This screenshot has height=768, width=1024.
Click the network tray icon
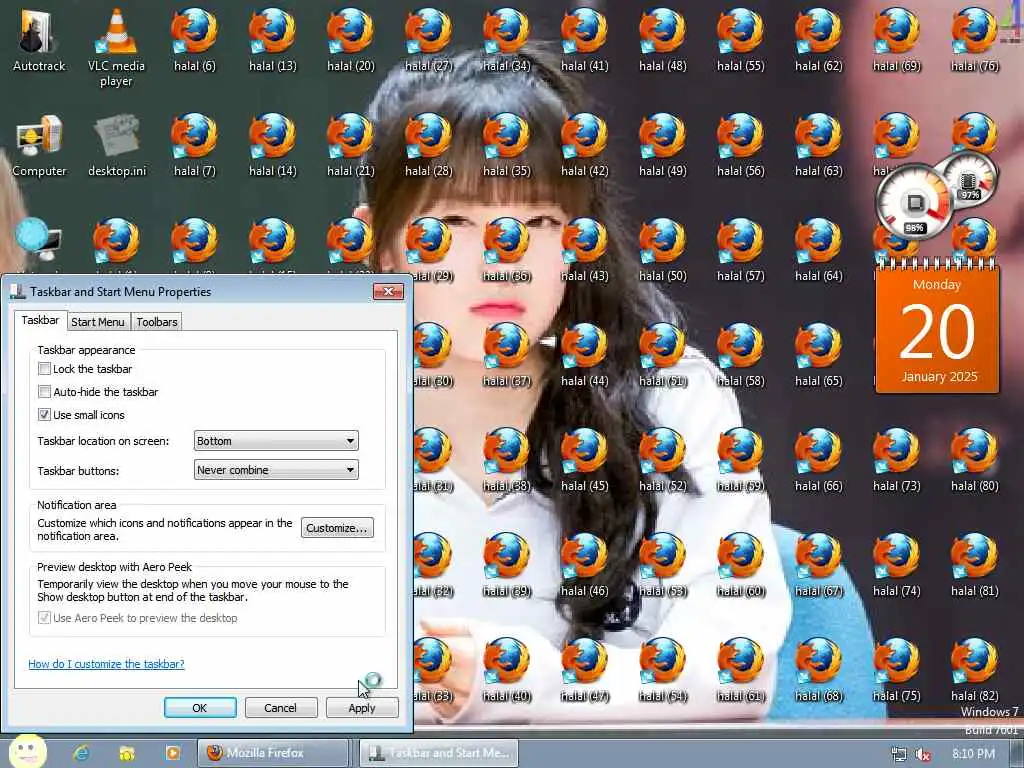(x=899, y=754)
